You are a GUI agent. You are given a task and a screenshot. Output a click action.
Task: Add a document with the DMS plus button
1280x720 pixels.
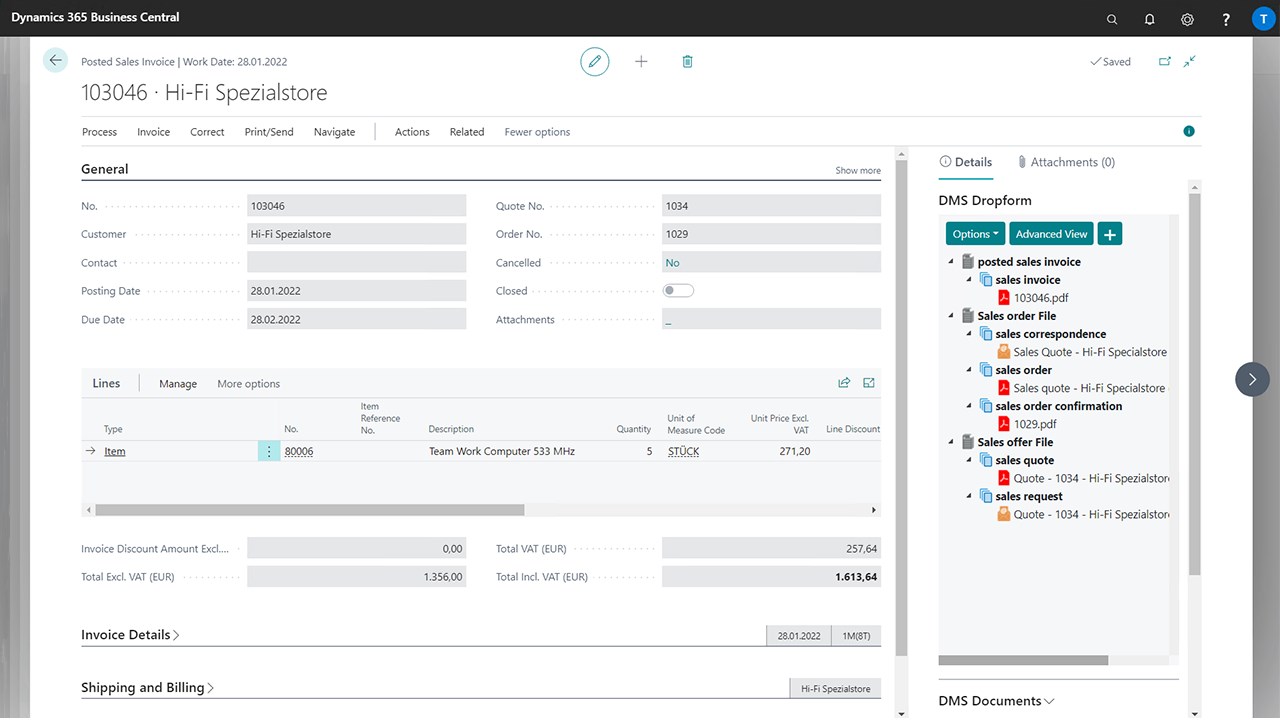point(1109,234)
